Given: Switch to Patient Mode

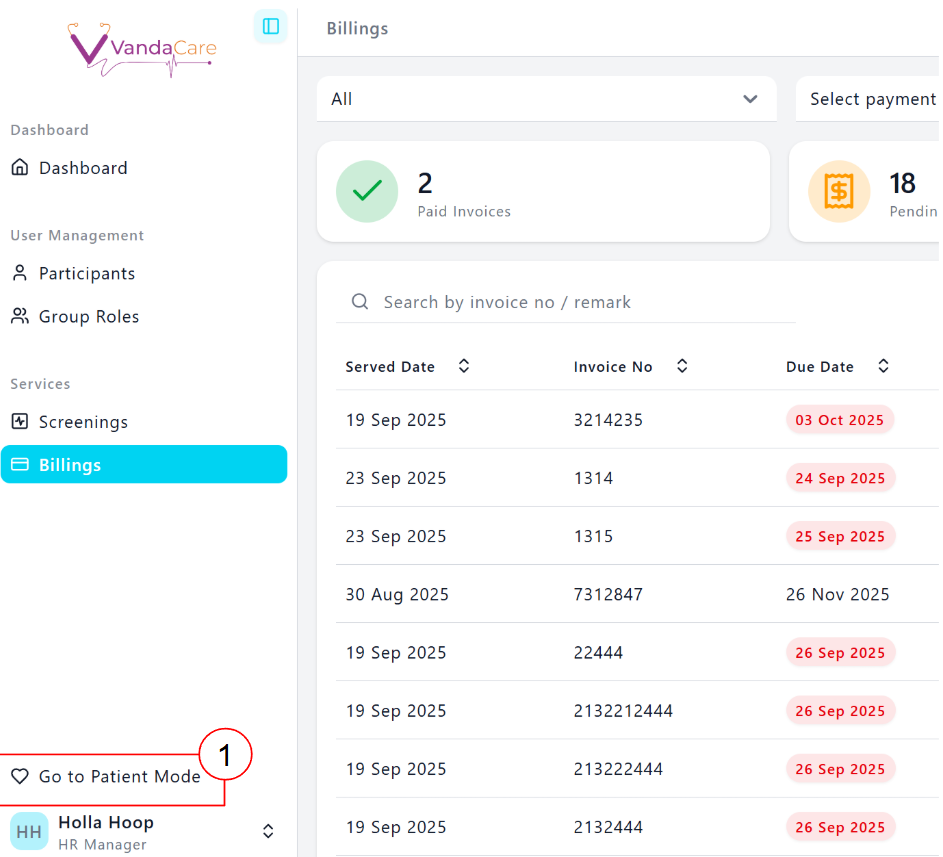Looking at the screenshot, I should (119, 777).
